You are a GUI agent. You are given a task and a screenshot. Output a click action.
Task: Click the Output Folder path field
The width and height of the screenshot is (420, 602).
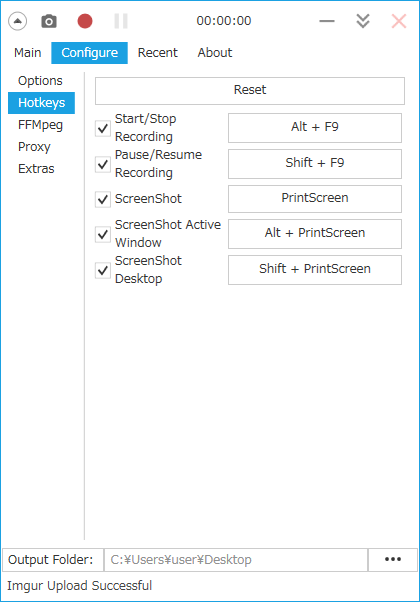236,559
